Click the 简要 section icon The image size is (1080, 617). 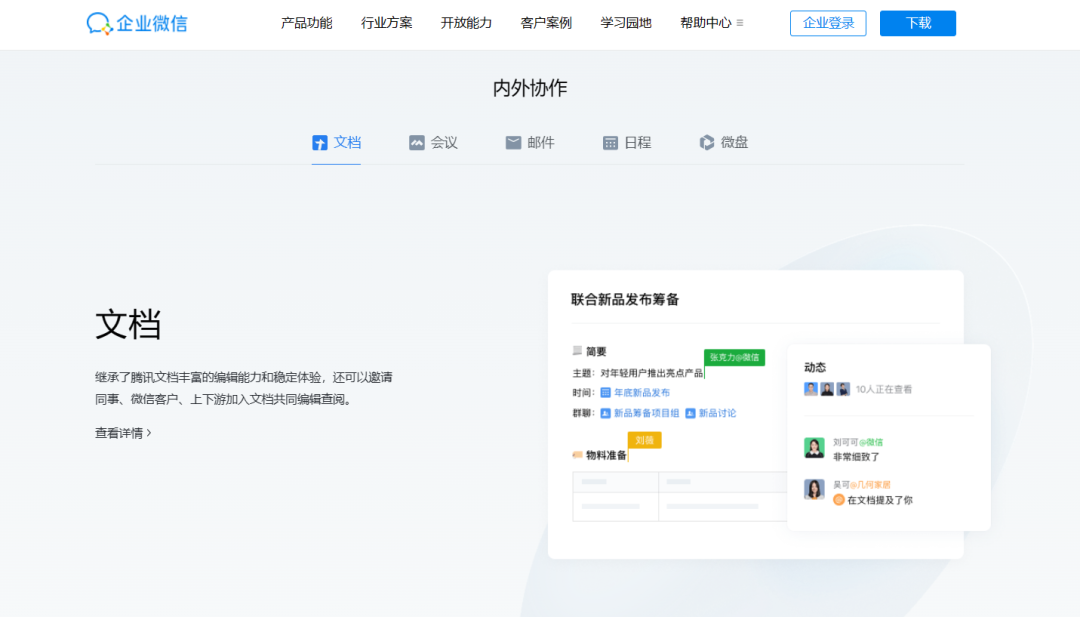(x=577, y=351)
